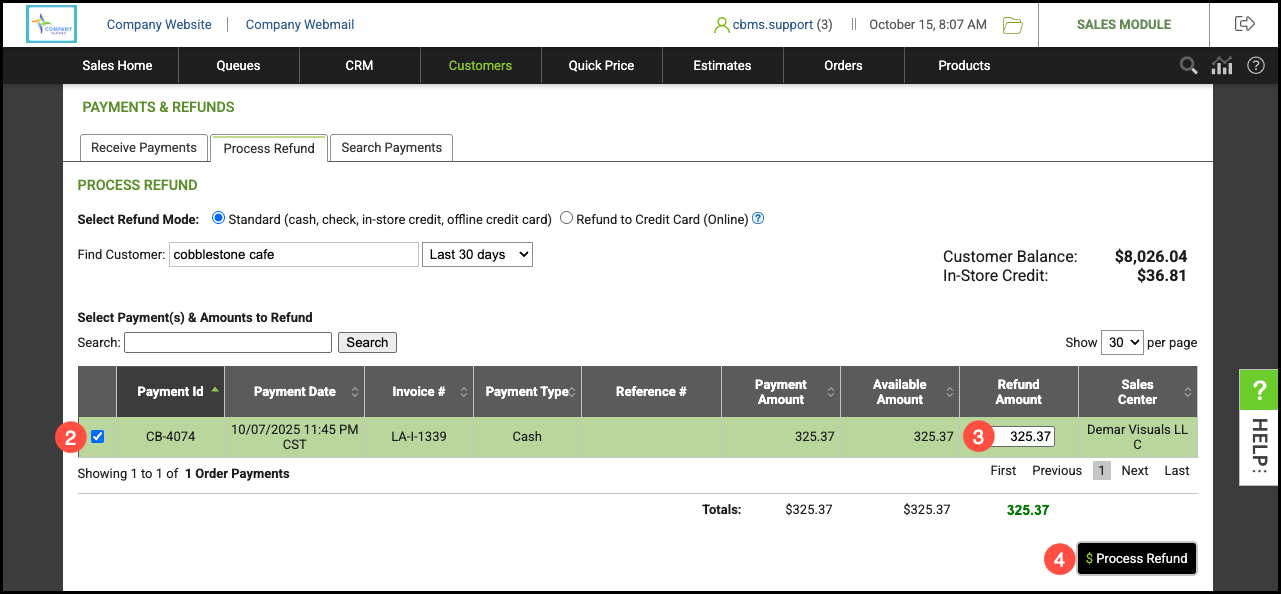Viewport: 1281px width, 594px height.
Task: Switch to Receive Payments tab
Action: tap(144, 147)
